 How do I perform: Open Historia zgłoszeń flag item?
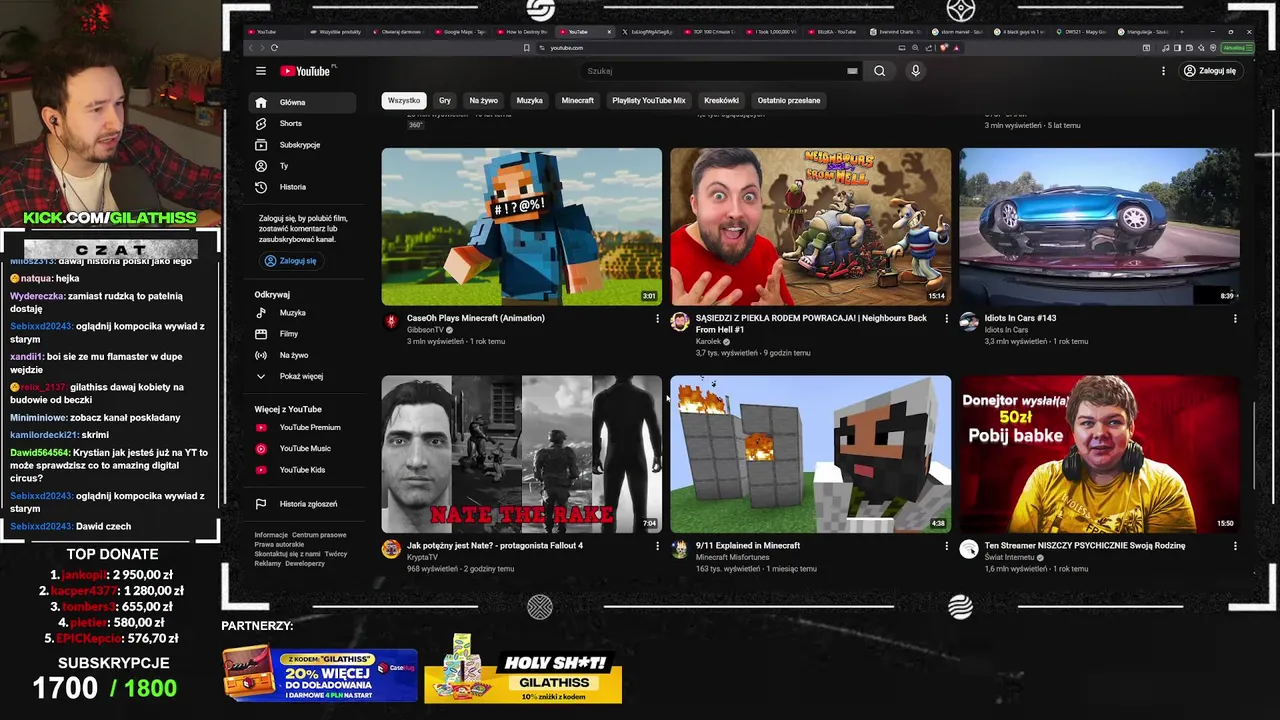coord(302,504)
